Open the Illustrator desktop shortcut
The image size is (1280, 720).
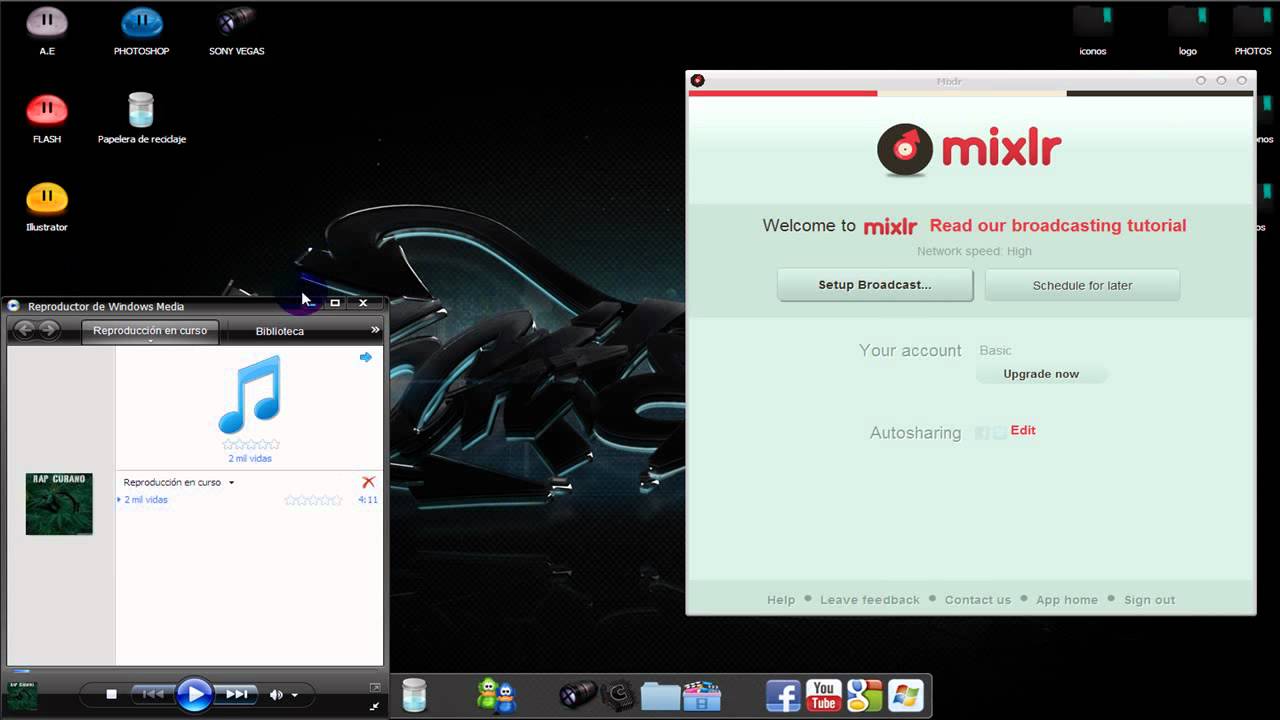tap(47, 206)
